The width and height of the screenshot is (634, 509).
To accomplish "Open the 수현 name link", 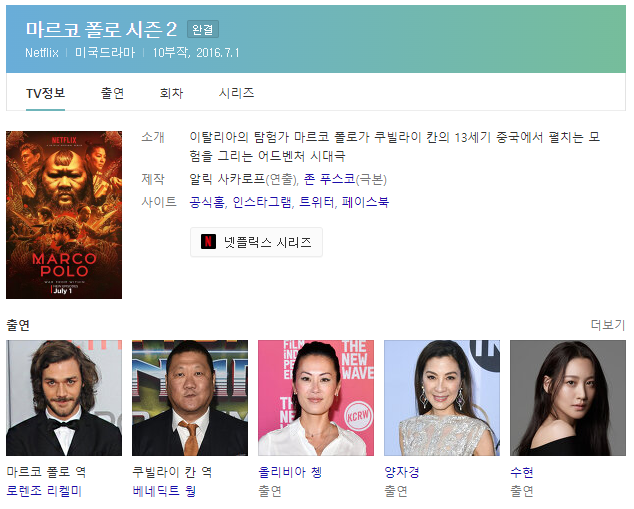I will tap(522, 472).
